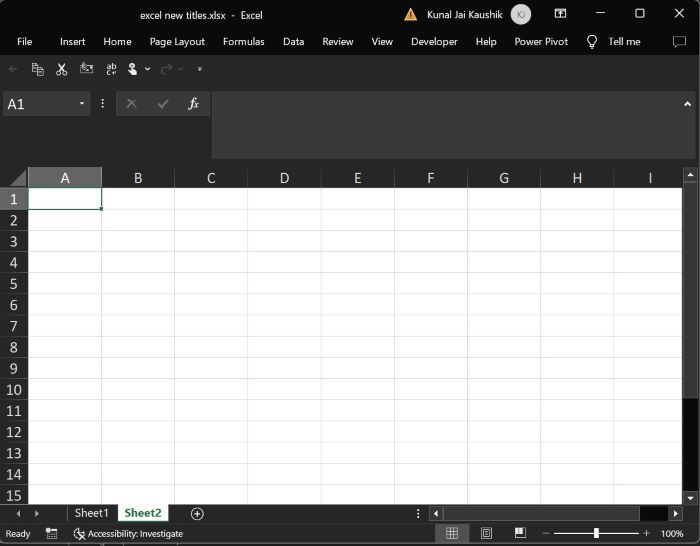Collapse the formula bar chevron

click(x=688, y=104)
